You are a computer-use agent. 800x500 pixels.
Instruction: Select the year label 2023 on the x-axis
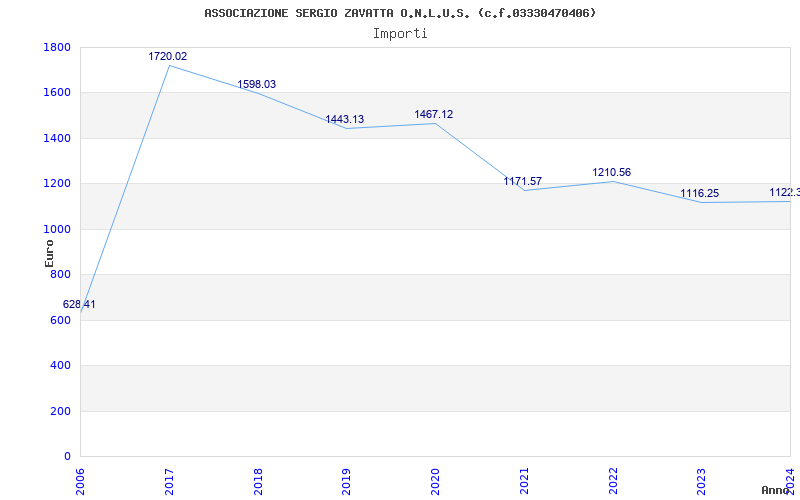702,482
